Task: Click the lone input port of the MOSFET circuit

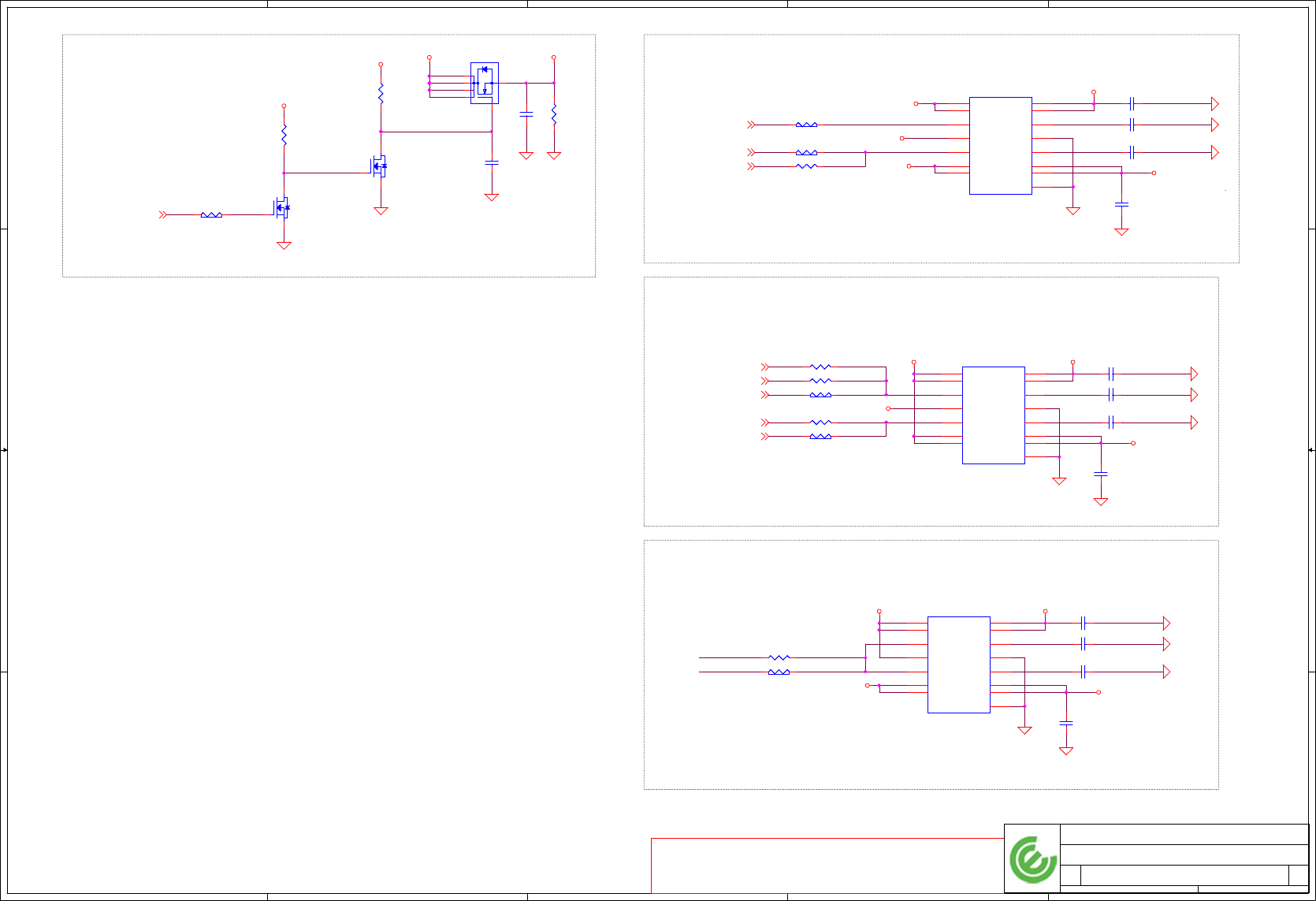Action: click(x=163, y=214)
